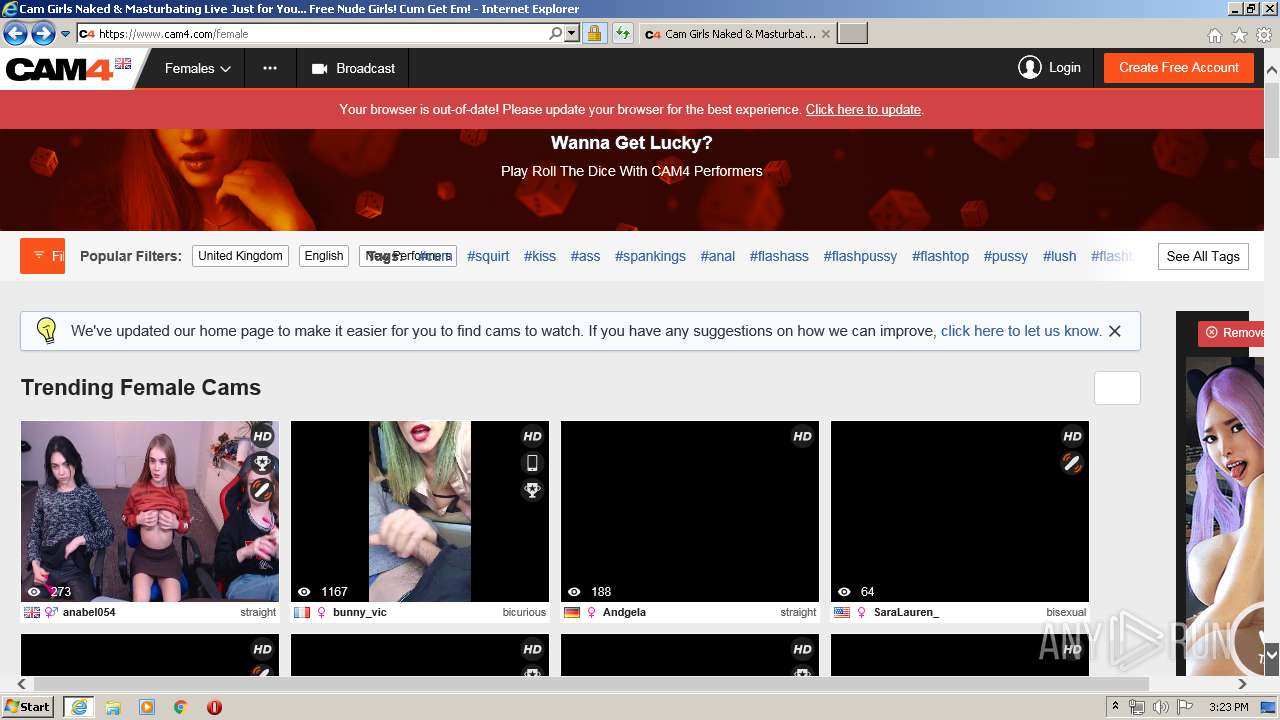1280x720 pixels.
Task: Click the toy icon on SaraLauren_ card
Action: [x=1072, y=463]
